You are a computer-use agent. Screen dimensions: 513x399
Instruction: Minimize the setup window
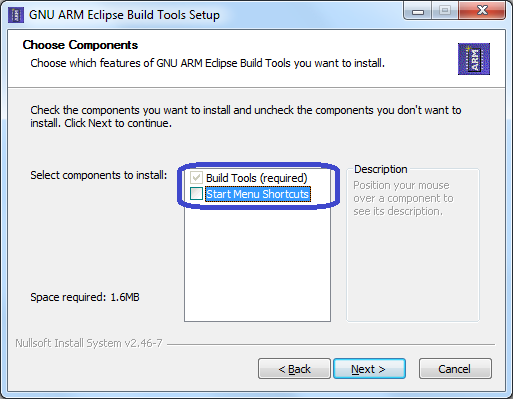coord(418,12)
